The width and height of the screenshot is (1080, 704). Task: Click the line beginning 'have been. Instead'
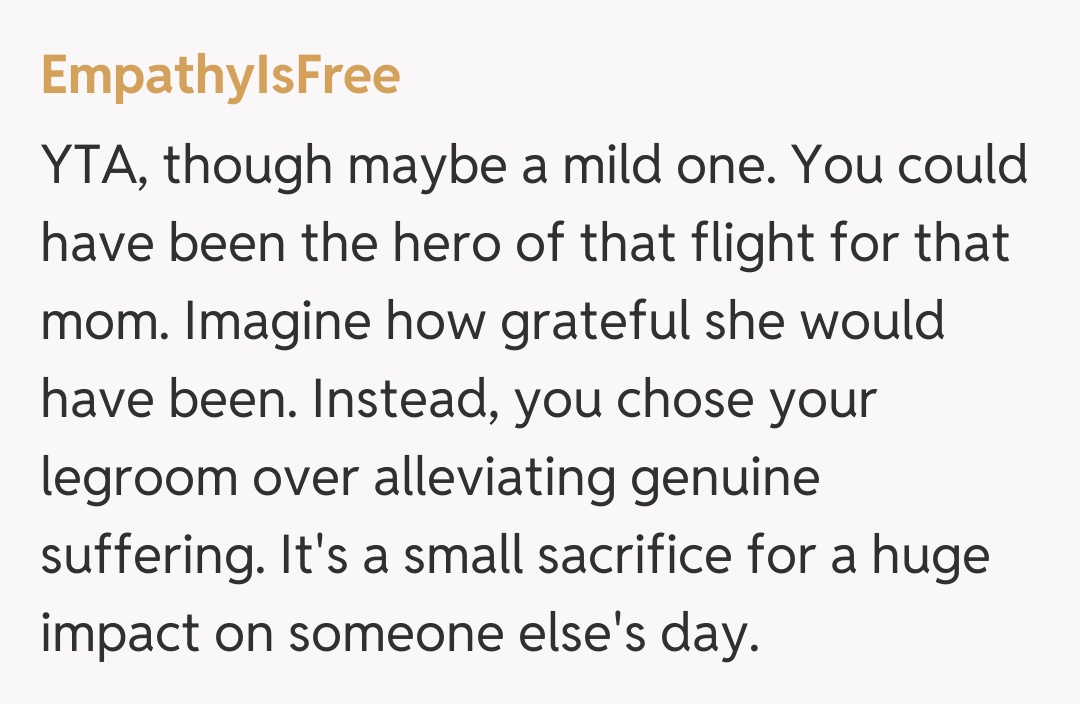(458, 400)
